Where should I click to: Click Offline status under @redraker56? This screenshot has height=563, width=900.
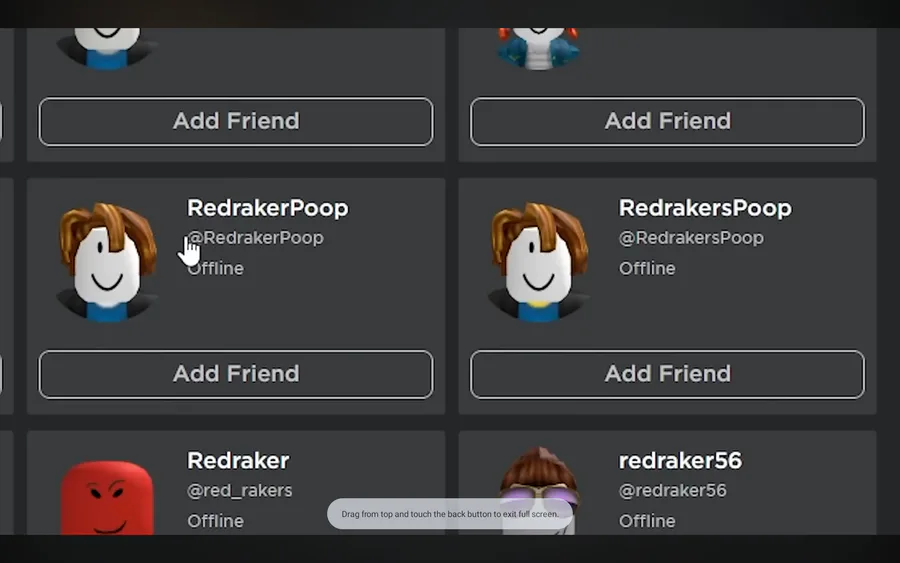(x=647, y=521)
